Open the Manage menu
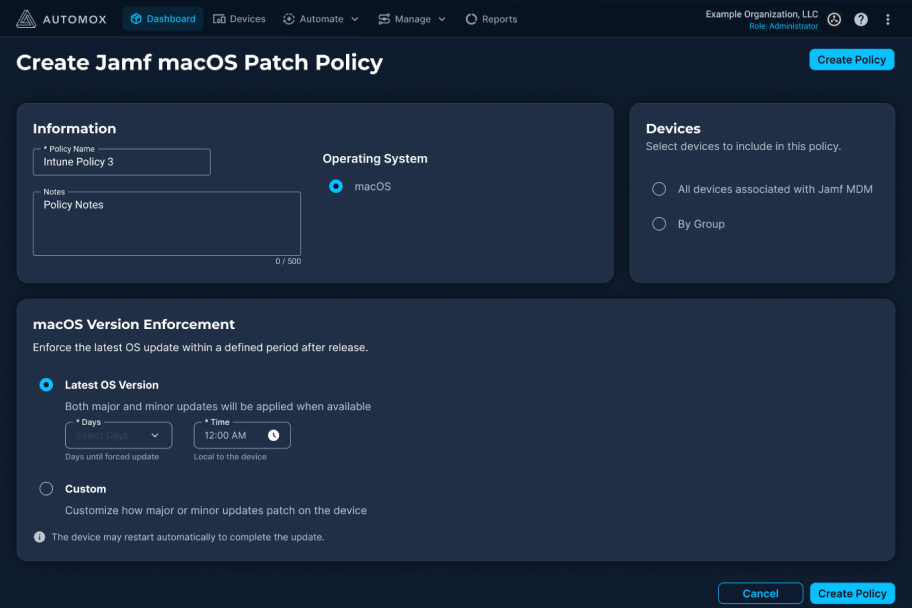912x608 pixels. click(x=412, y=19)
